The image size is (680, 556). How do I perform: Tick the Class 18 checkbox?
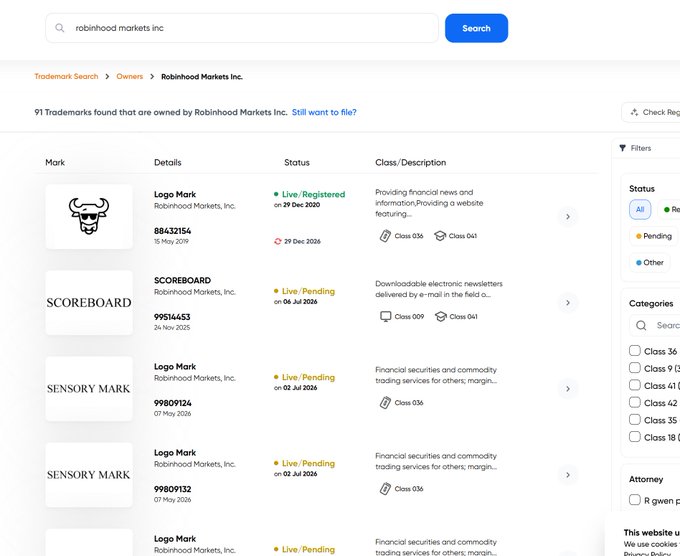[x=634, y=437]
